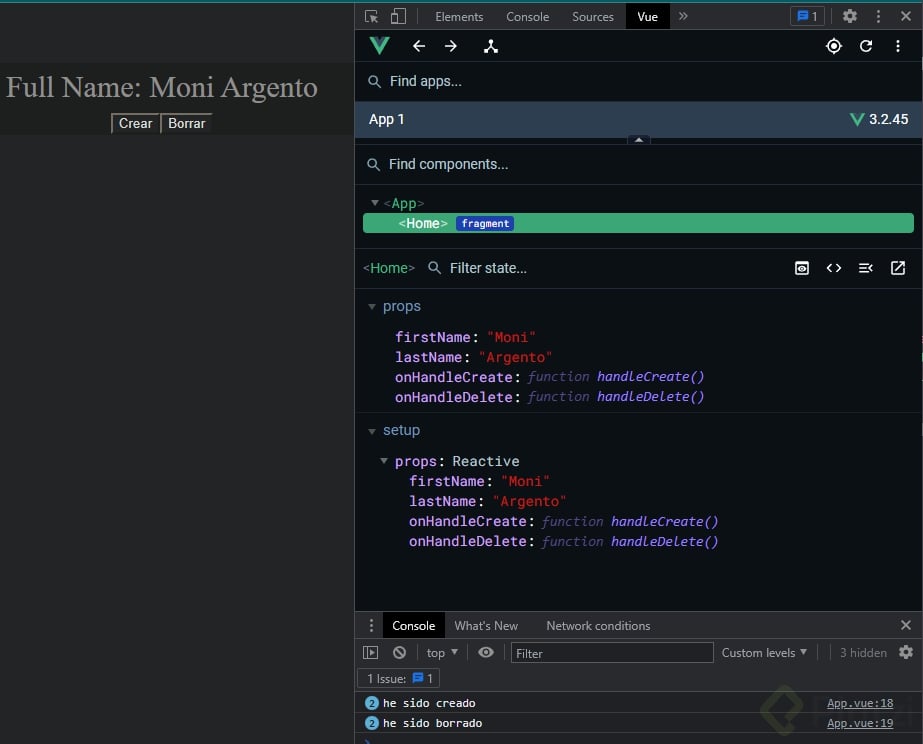The height and width of the screenshot is (744, 923).
Task: Click the 'he sido creado' log message
Action: 429,703
